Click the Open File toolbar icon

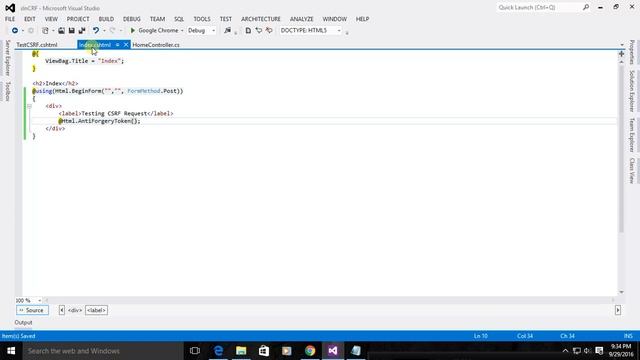click(x=61, y=31)
